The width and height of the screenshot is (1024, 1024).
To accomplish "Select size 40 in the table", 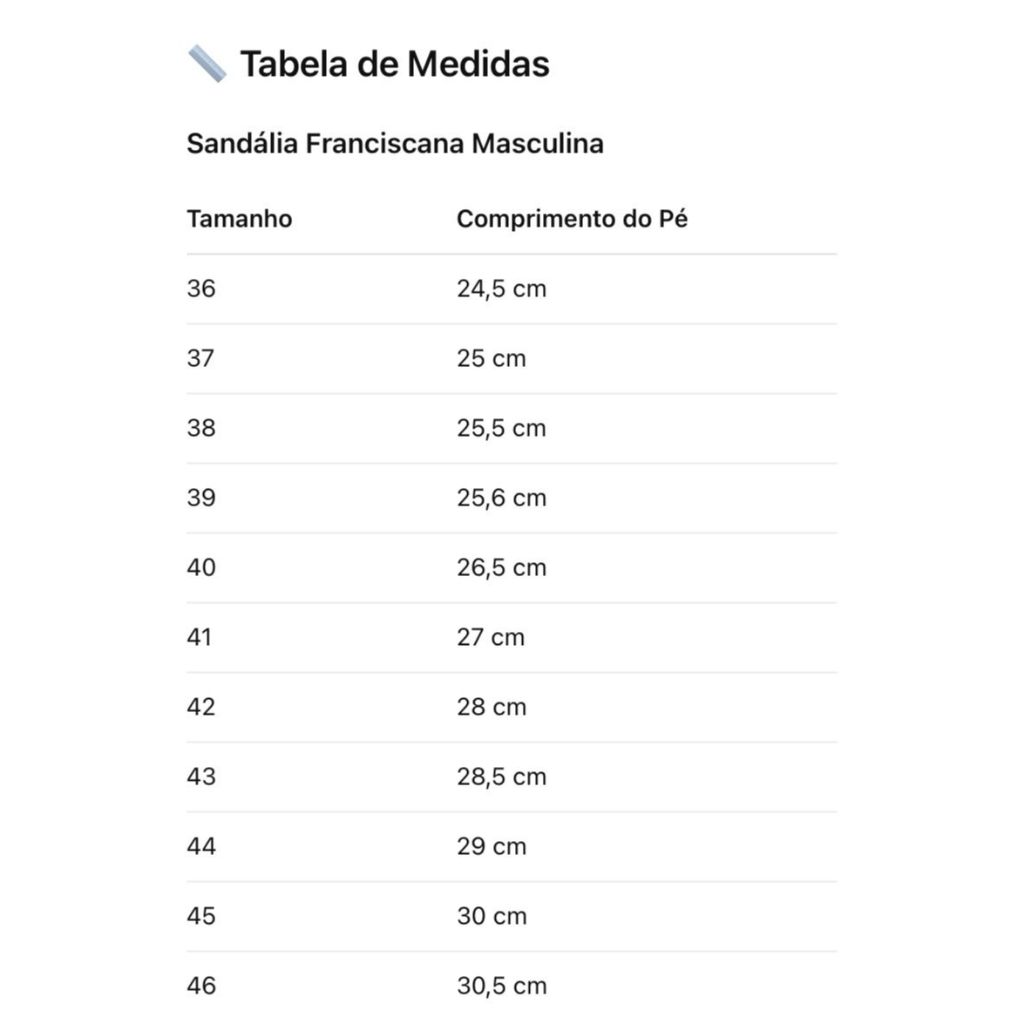I will [201, 568].
